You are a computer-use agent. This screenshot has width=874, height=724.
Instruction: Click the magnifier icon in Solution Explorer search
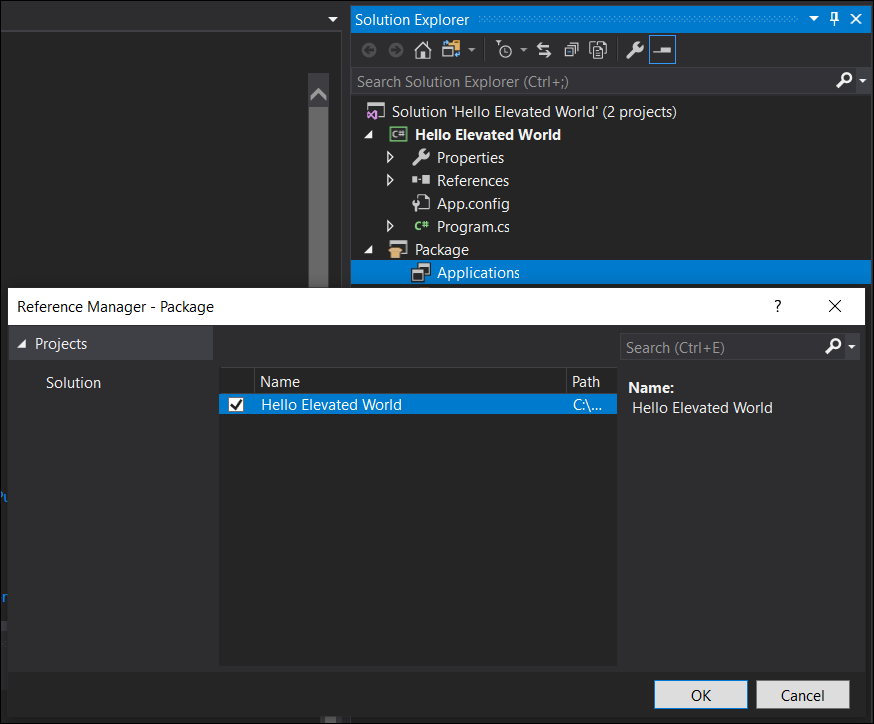pyautogui.click(x=844, y=81)
